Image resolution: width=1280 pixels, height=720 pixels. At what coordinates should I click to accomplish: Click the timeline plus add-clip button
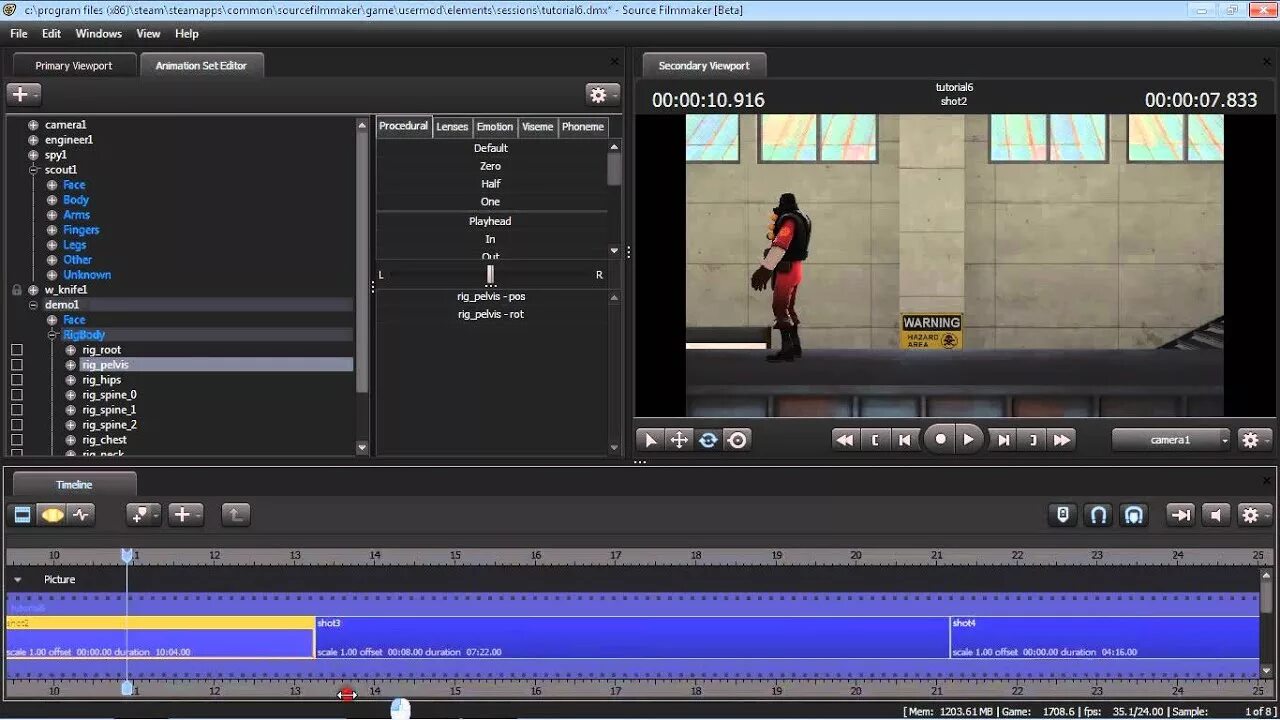pyautogui.click(x=186, y=515)
